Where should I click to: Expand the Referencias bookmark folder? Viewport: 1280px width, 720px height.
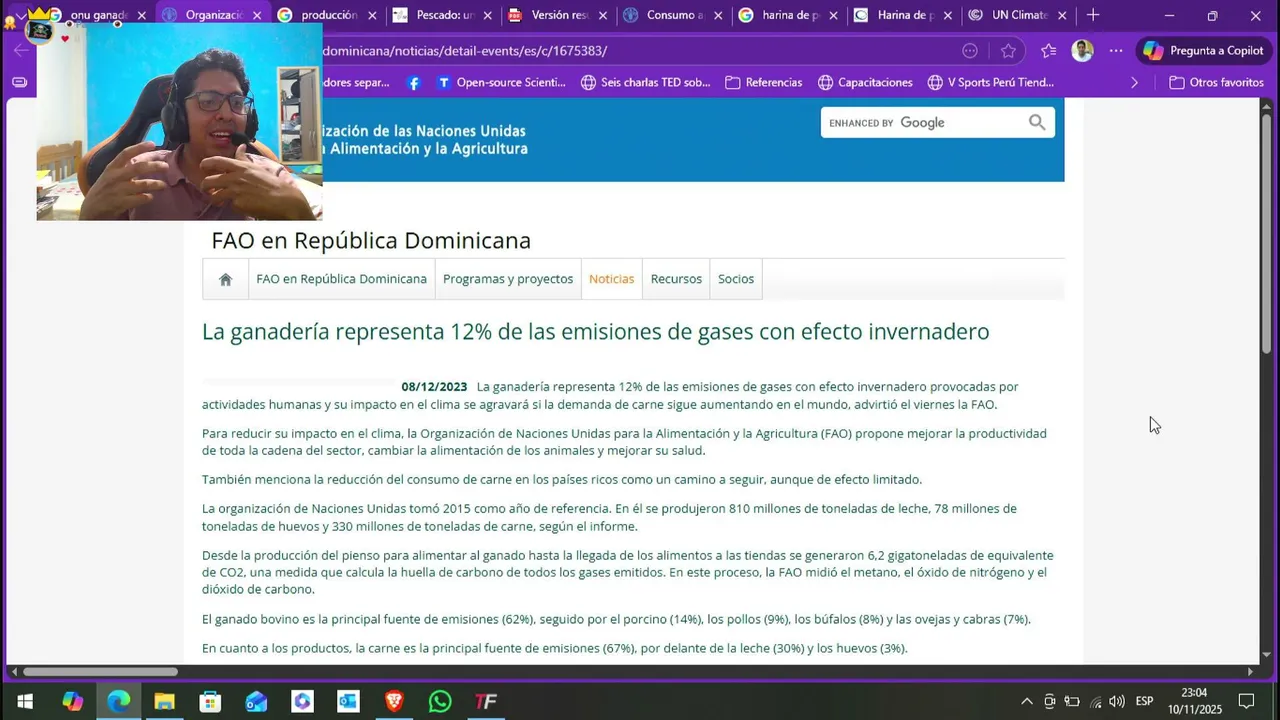click(764, 83)
